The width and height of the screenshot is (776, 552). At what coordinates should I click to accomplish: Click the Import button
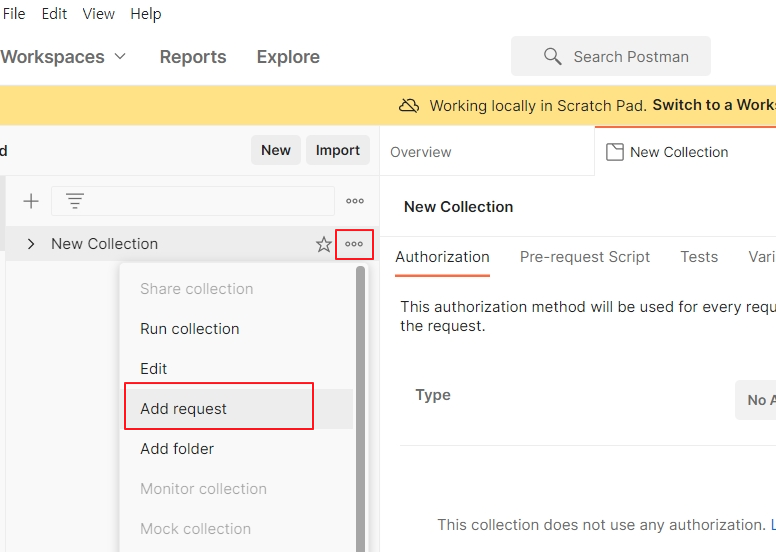tap(338, 150)
